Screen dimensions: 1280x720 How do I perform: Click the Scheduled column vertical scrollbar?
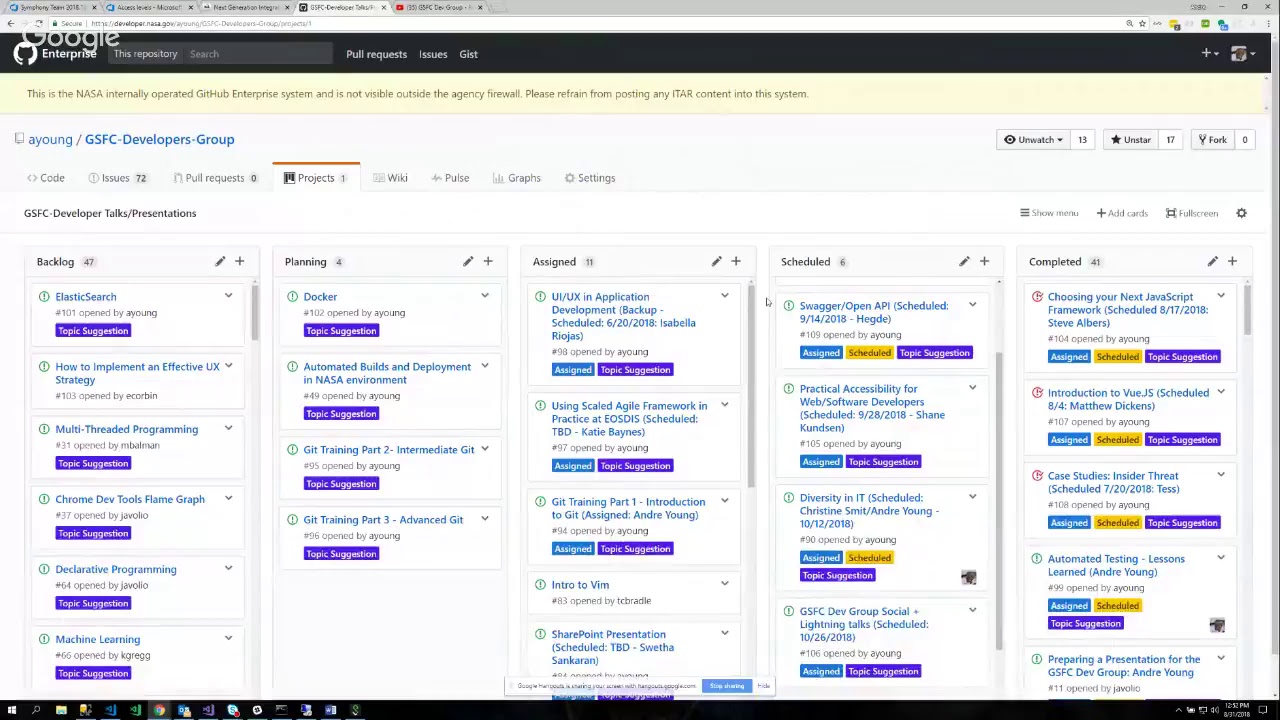(998, 500)
